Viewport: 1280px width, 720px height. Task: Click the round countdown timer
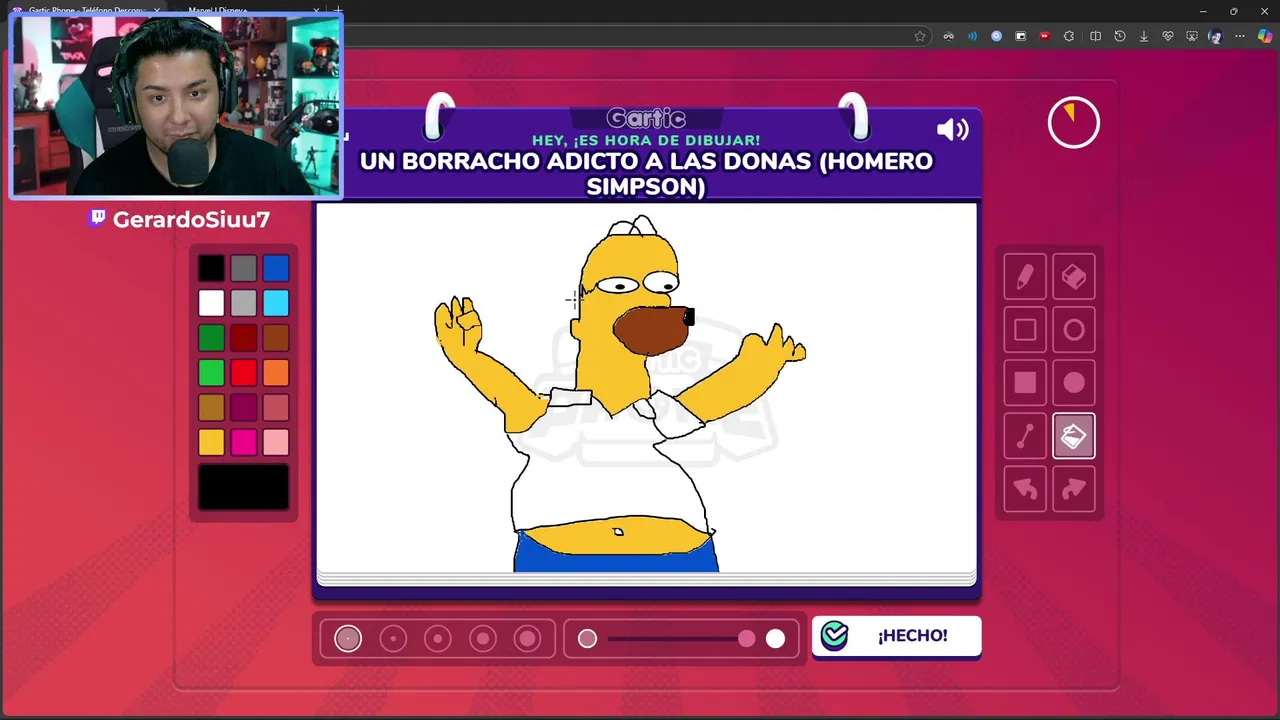1073,123
